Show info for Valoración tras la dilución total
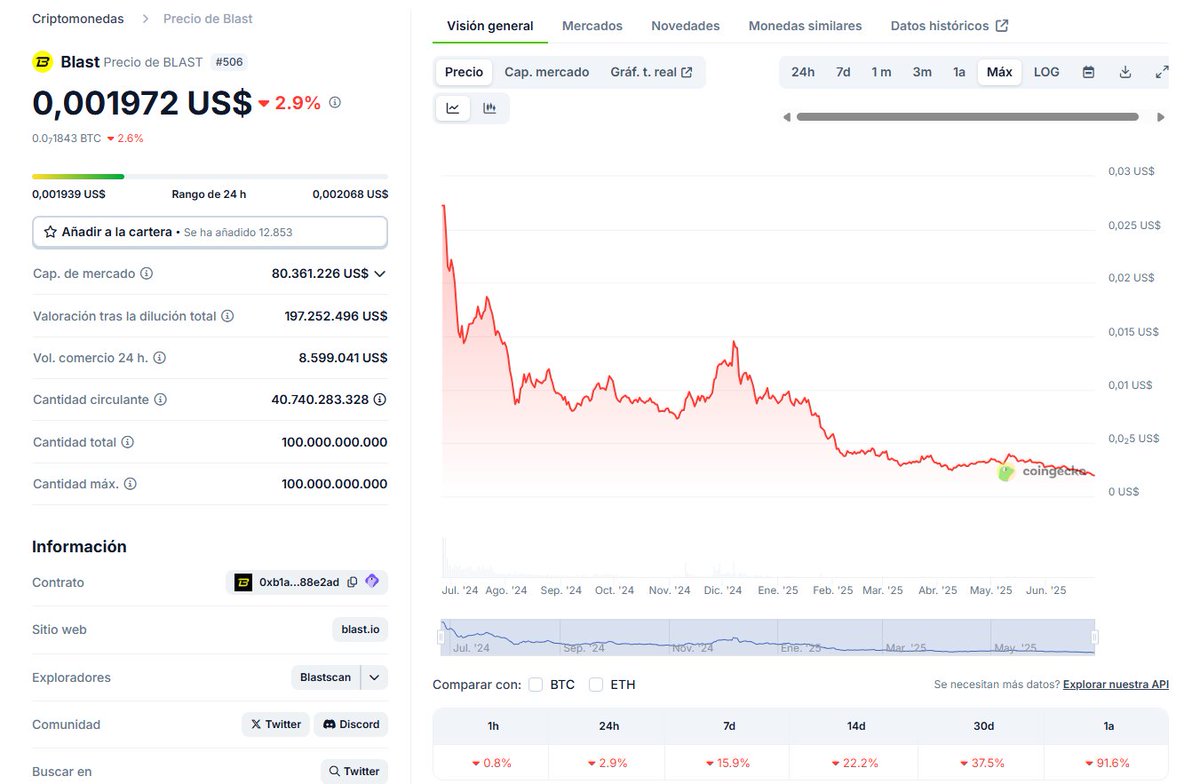The width and height of the screenshot is (1200, 784). tap(227, 316)
